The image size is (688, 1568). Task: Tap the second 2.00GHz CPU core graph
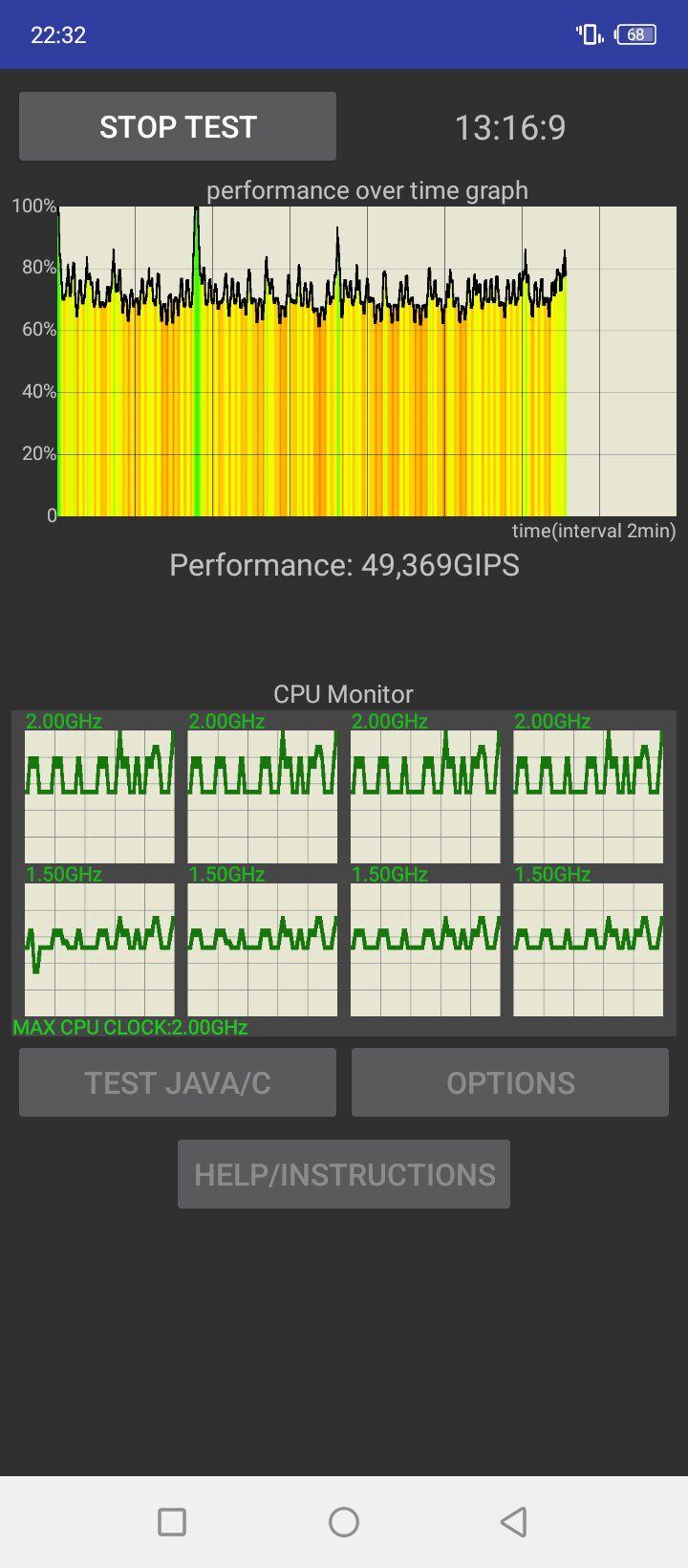(263, 796)
